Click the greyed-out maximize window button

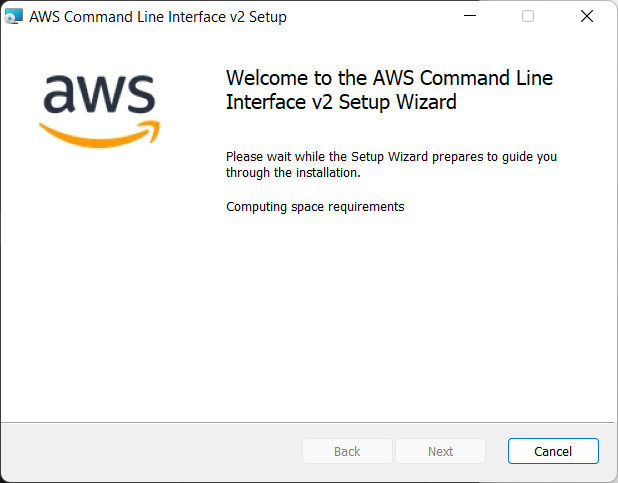pyautogui.click(x=528, y=16)
